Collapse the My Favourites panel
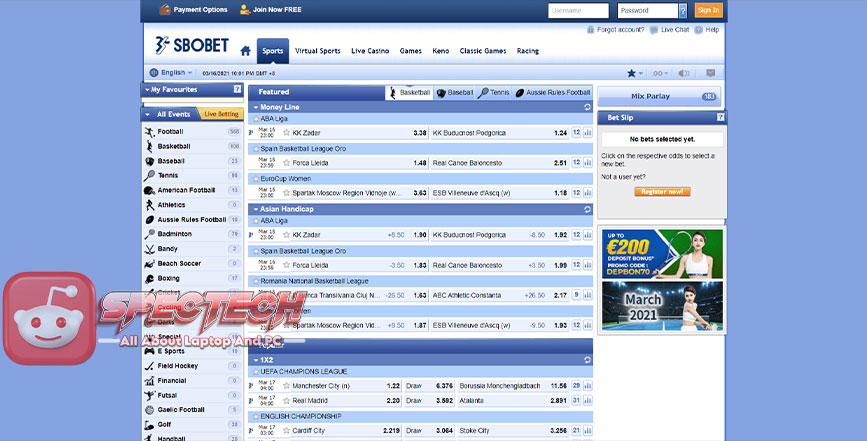This screenshot has width=867, height=441. pyautogui.click(x=147, y=90)
